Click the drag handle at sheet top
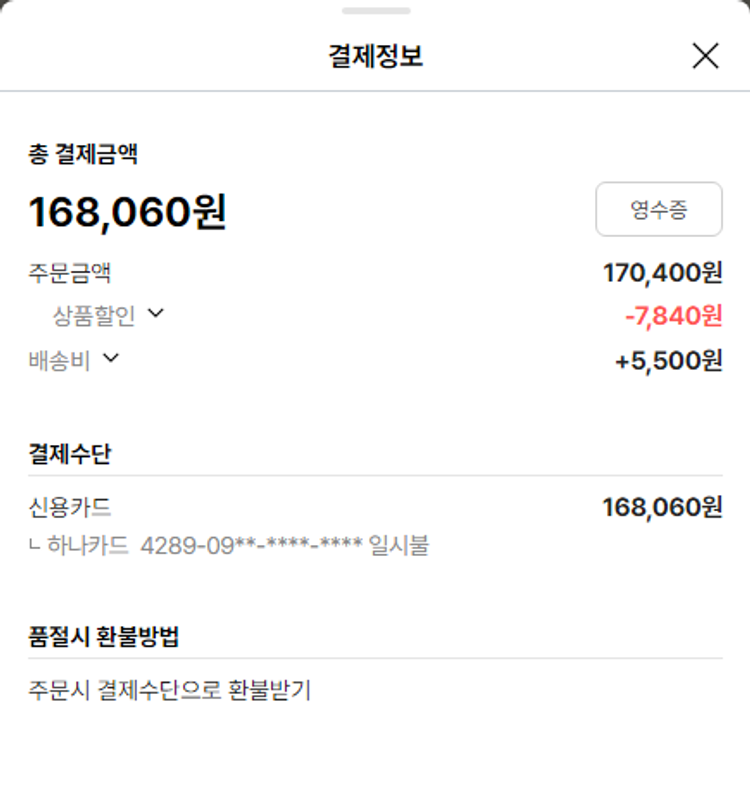This screenshot has height=810, width=750. (375, 11)
